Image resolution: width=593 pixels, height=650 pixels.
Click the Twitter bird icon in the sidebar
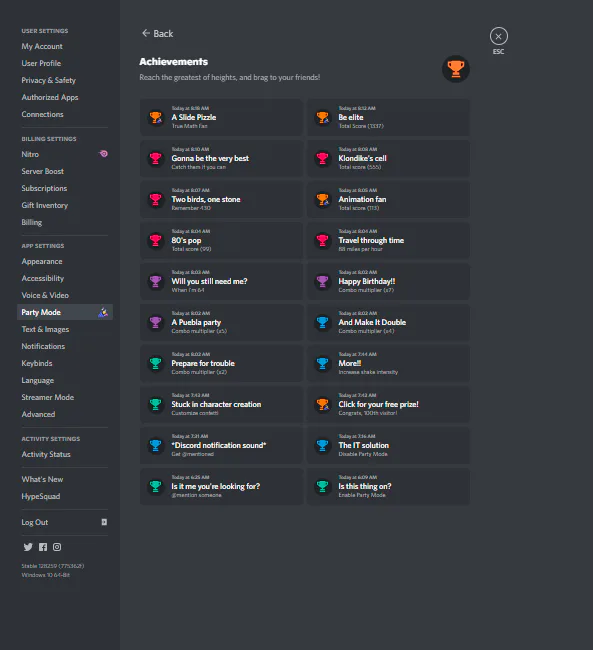[x=28, y=547]
